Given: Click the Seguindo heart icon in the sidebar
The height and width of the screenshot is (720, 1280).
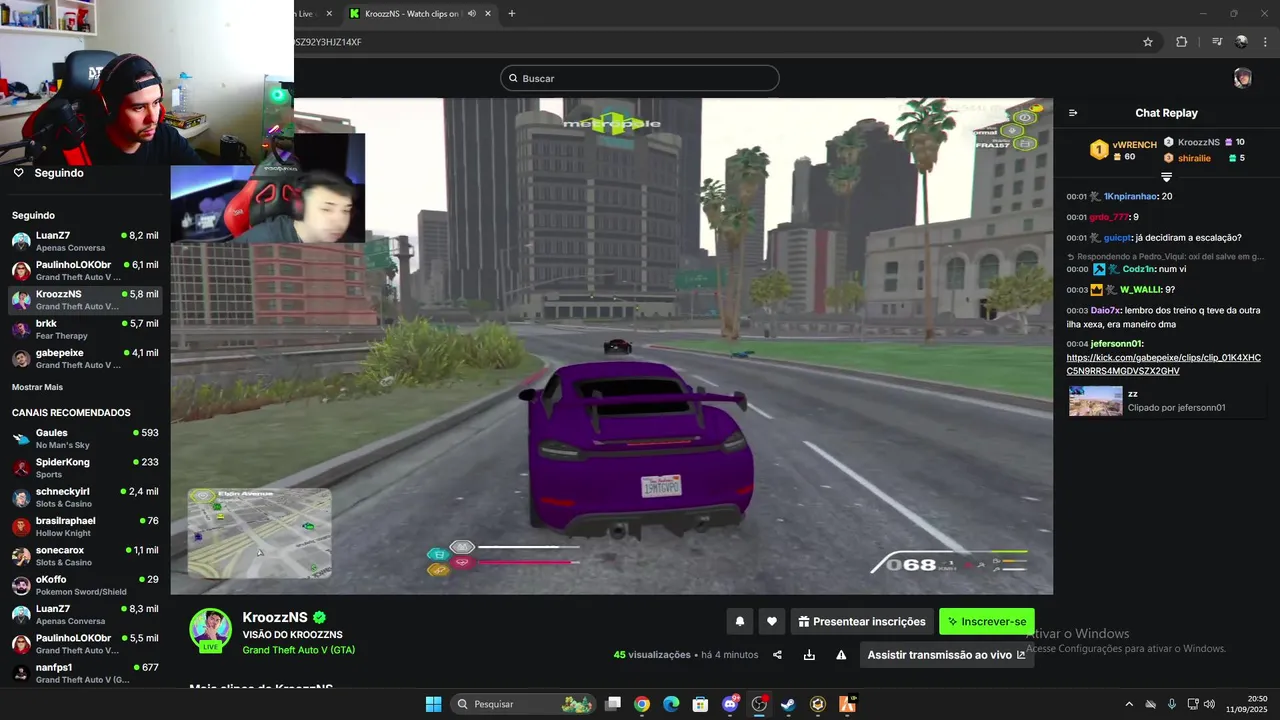Looking at the screenshot, I should pos(18,172).
